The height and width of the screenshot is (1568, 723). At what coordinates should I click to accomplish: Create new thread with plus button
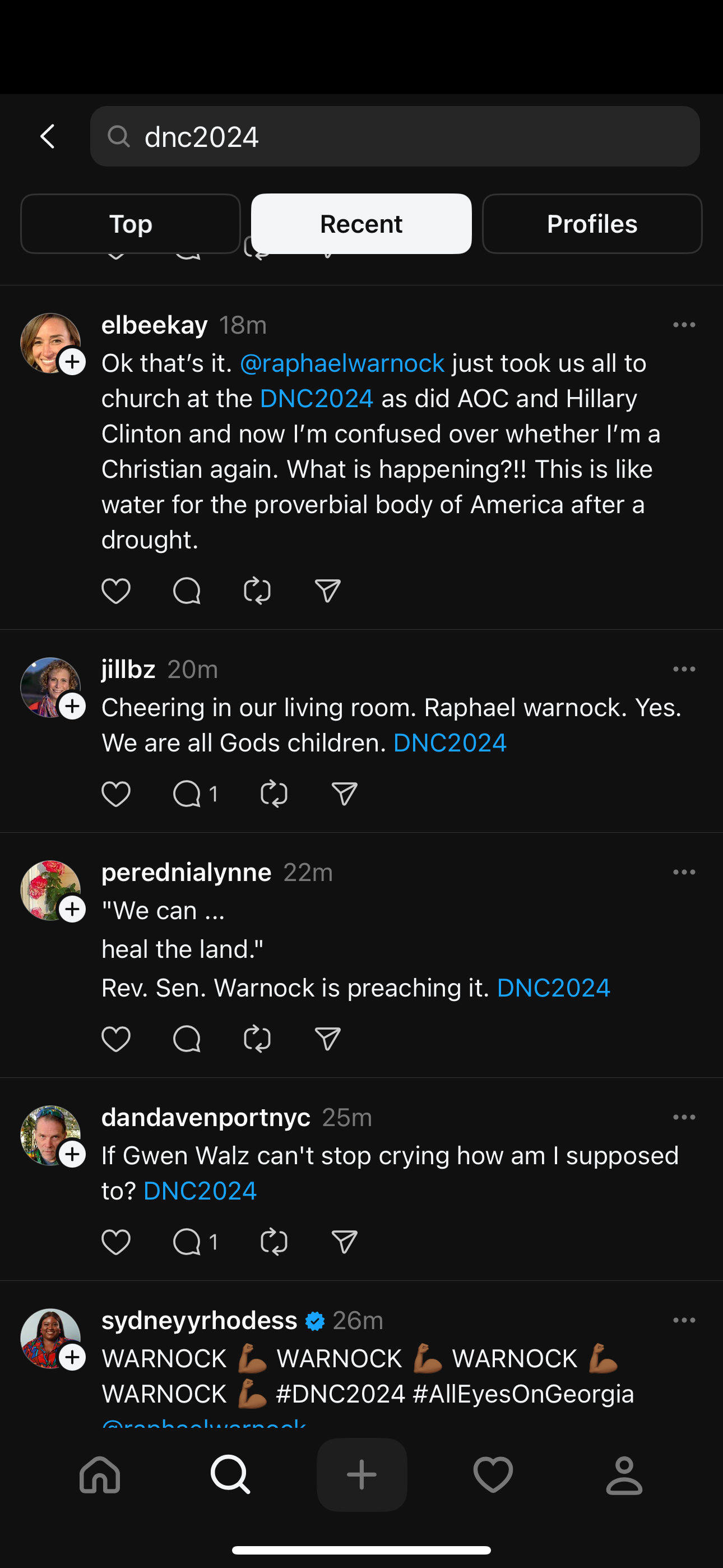pyautogui.click(x=361, y=1475)
